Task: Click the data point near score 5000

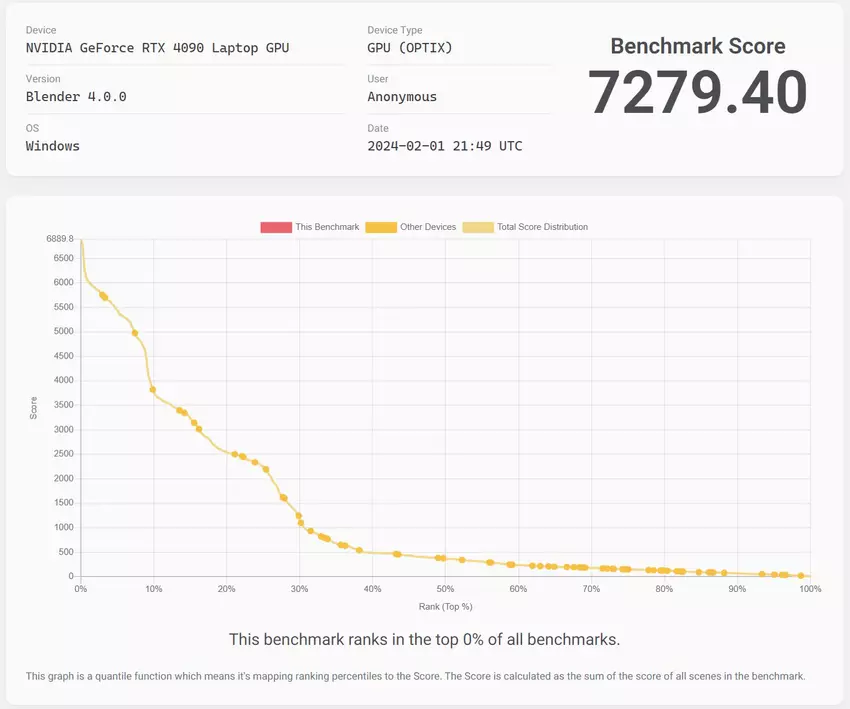Action: click(x=135, y=333)
